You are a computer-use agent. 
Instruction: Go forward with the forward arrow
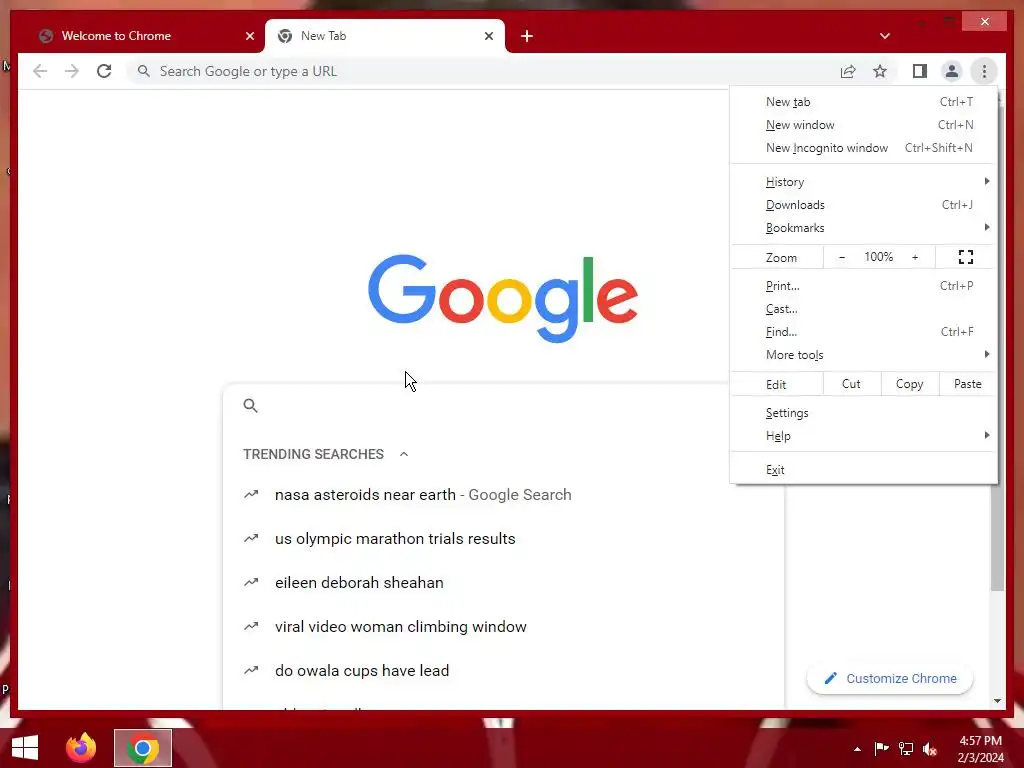(72, 71)
